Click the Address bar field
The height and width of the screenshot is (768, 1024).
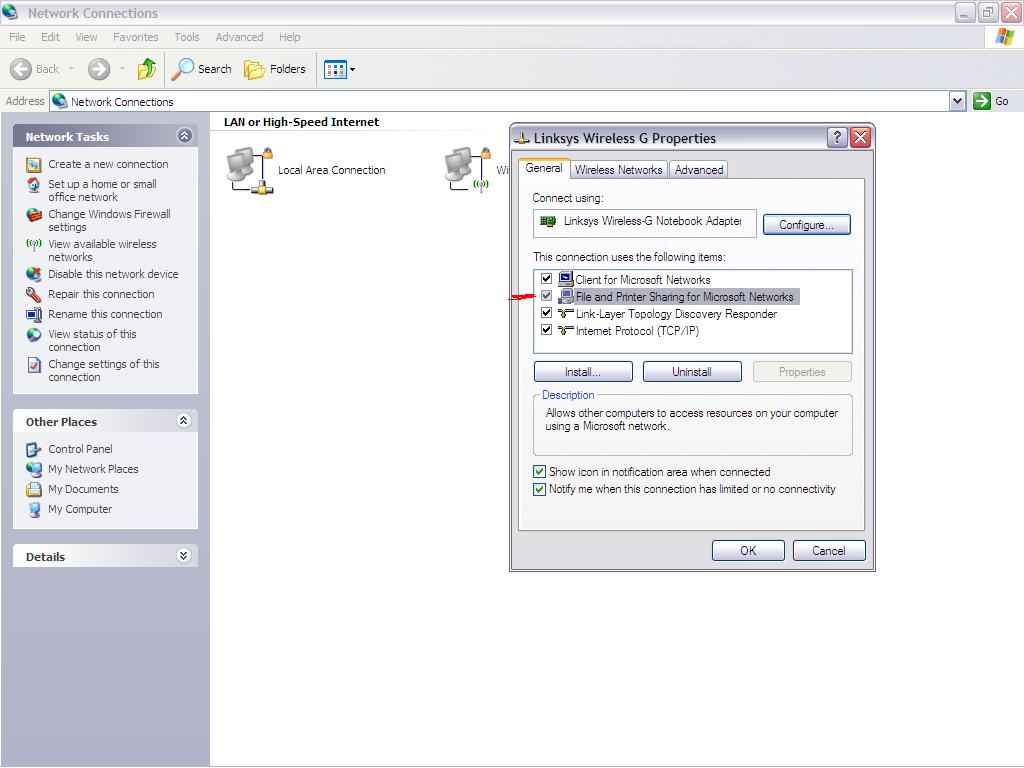click(x=500, y=101)
